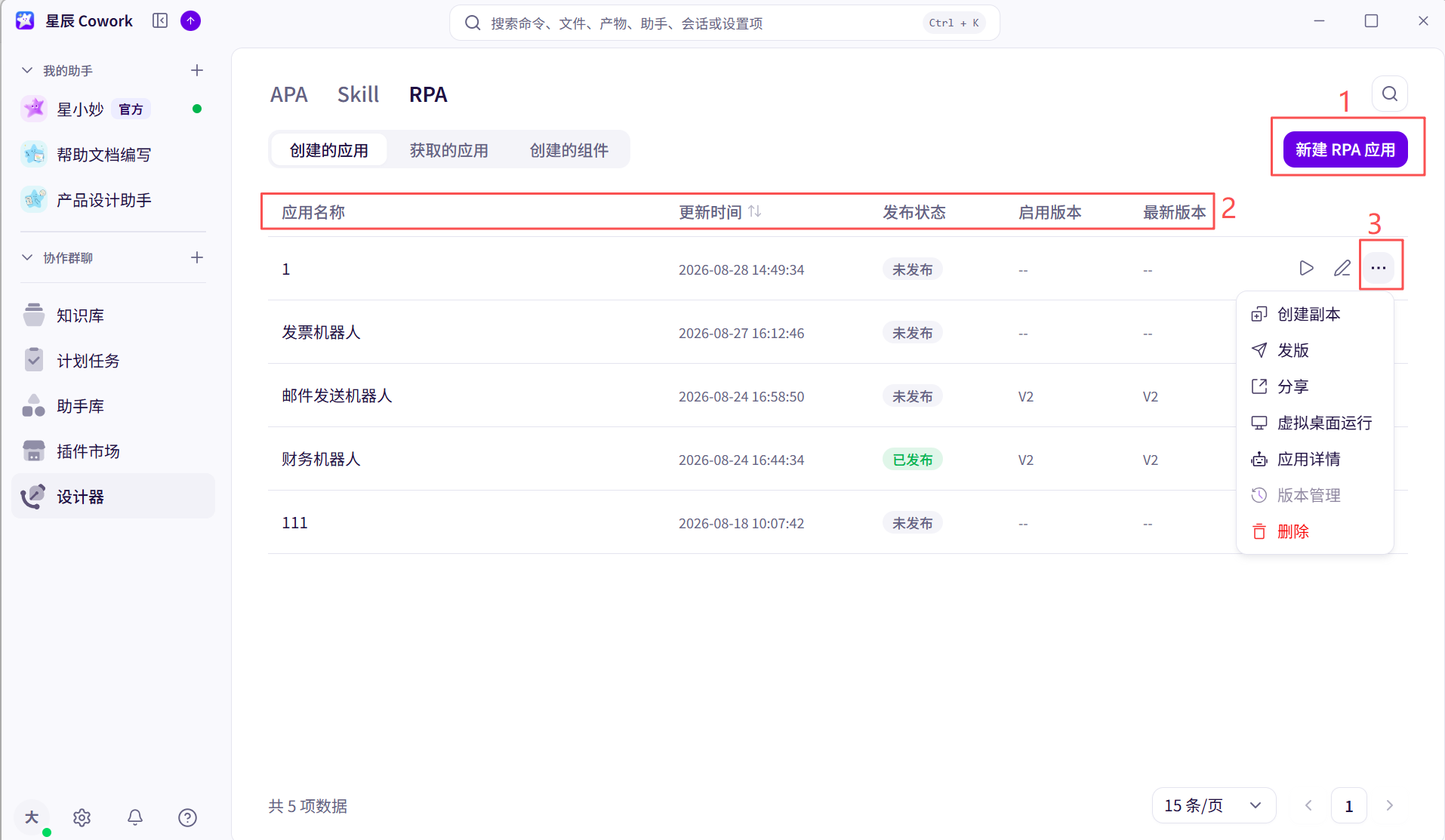The width and height of the screenshot is (1445, 840).
Task: Click the user avatar at sidebar bottom
Action: (32, 817)
